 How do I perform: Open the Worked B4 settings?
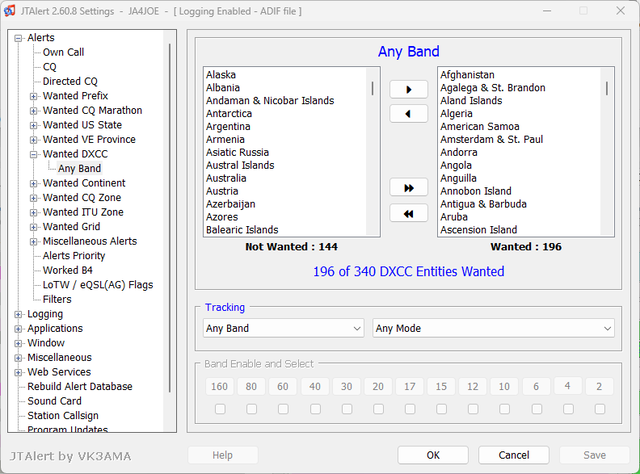tap(68, 270)
